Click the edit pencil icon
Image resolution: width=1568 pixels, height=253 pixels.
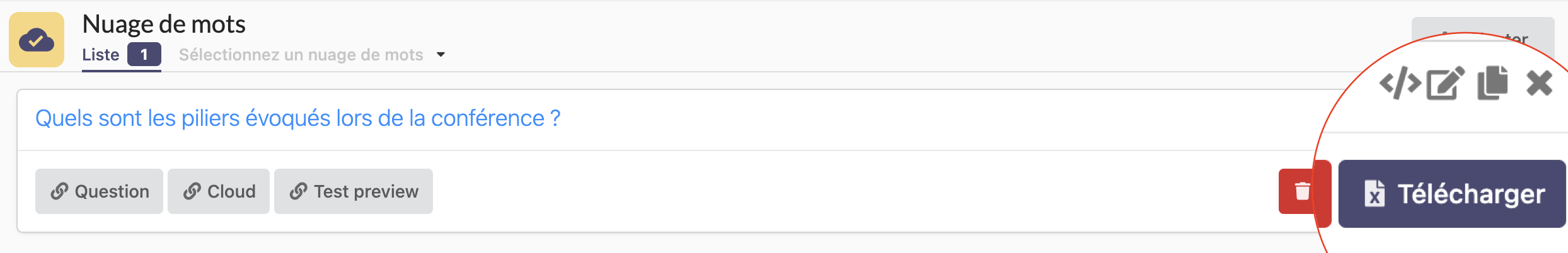1446,84
